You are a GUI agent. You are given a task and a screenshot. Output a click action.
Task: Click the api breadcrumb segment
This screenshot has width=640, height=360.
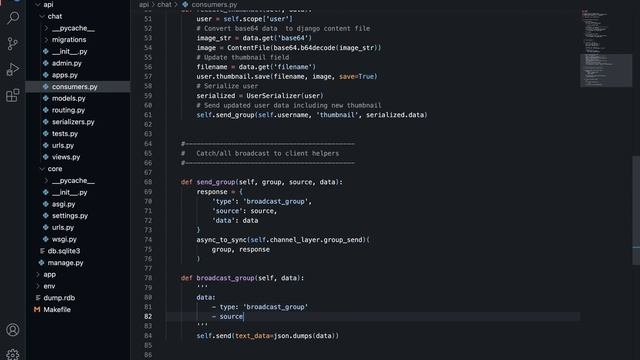[144, 4]
